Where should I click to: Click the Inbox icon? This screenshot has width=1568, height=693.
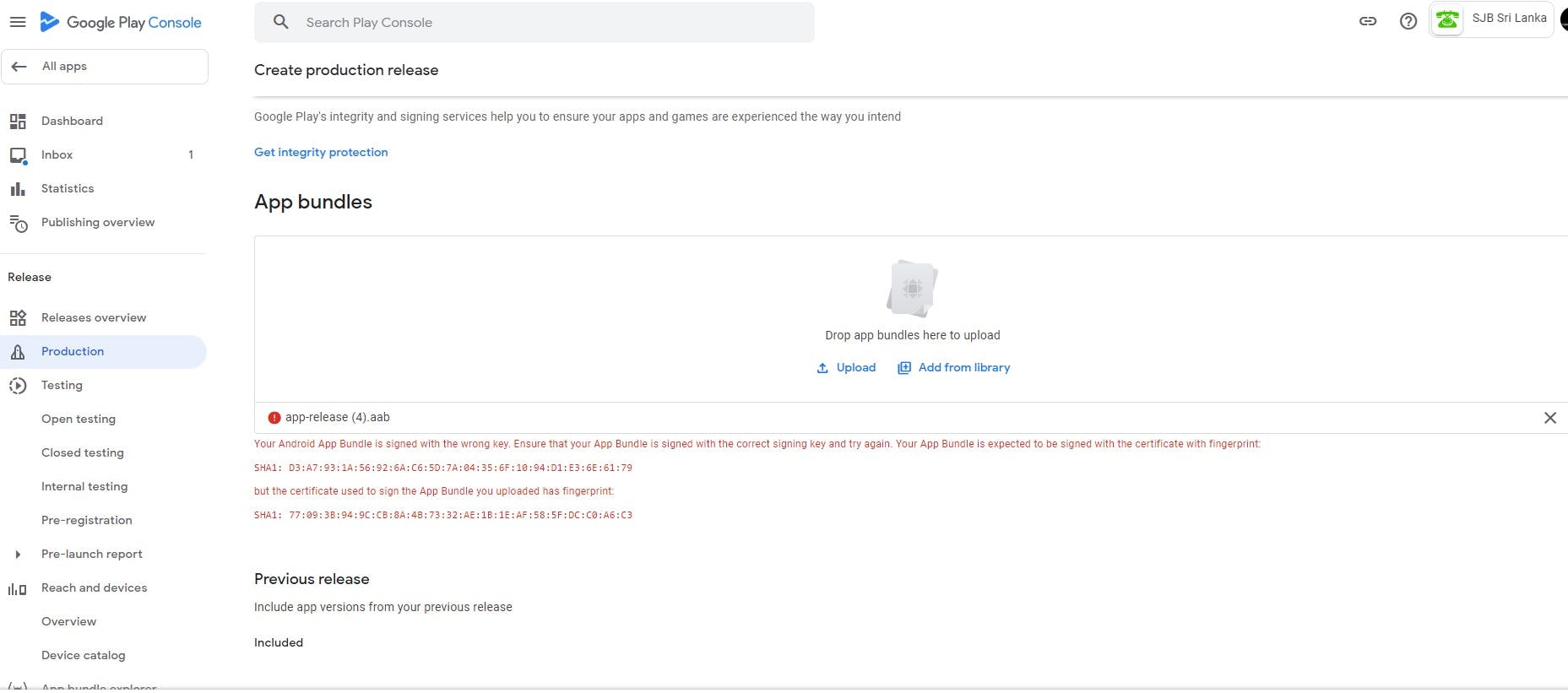pos(18,155)
